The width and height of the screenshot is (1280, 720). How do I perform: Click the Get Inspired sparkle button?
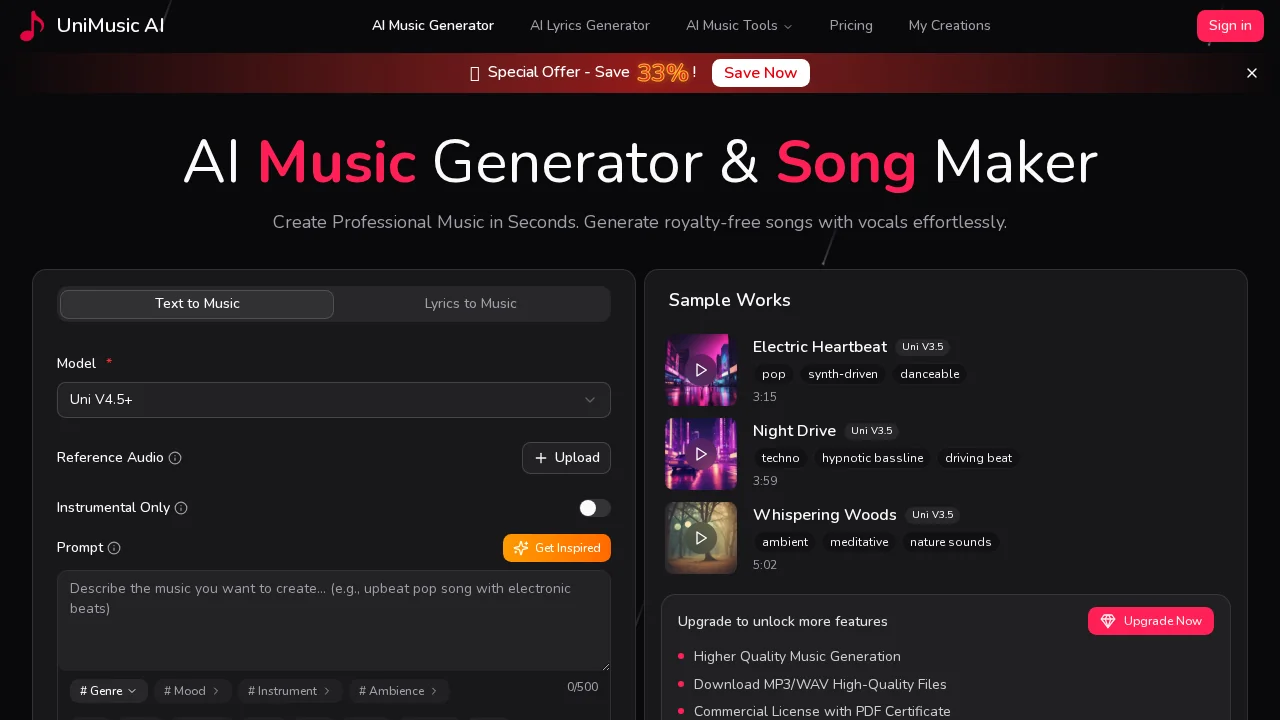pyautogui.click(x=556, y=548)
